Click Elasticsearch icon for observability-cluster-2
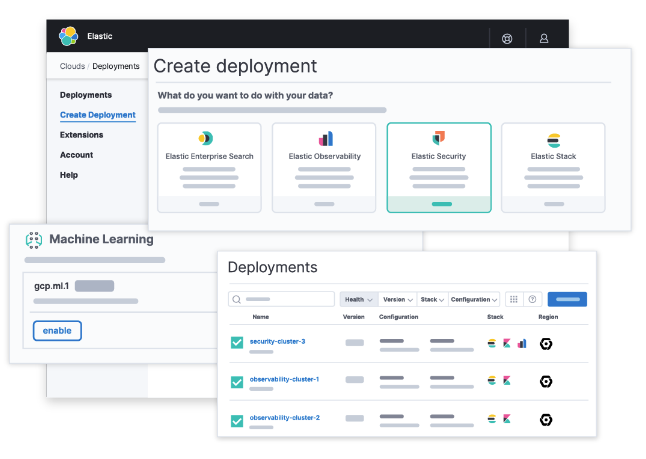 pos(492,419)
